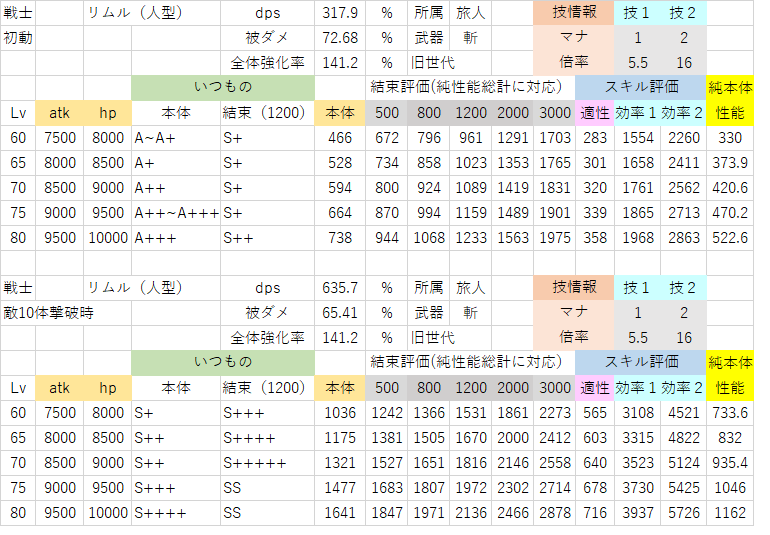The image size is (770, 535).
Task: Select the 効率1 value 1554 cell
Action: pos(637,138)
